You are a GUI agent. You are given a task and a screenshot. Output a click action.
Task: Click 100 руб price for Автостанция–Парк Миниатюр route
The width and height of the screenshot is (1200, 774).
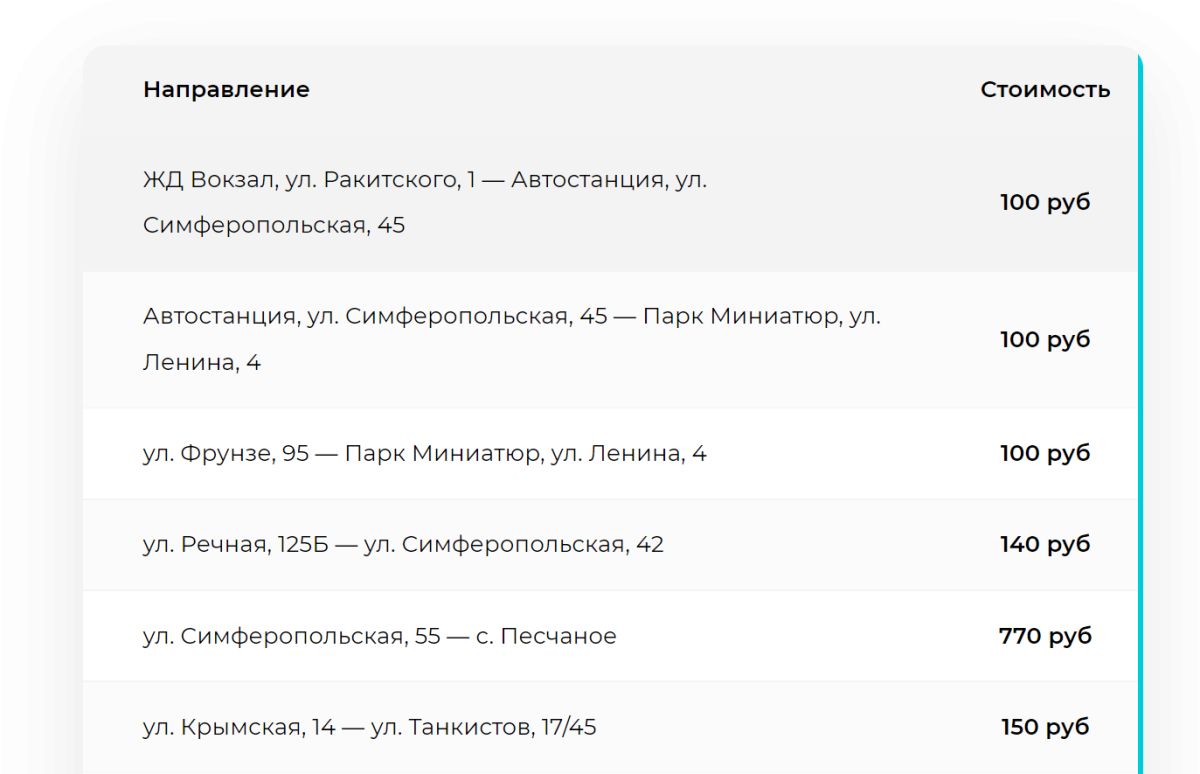[1044, 340]
